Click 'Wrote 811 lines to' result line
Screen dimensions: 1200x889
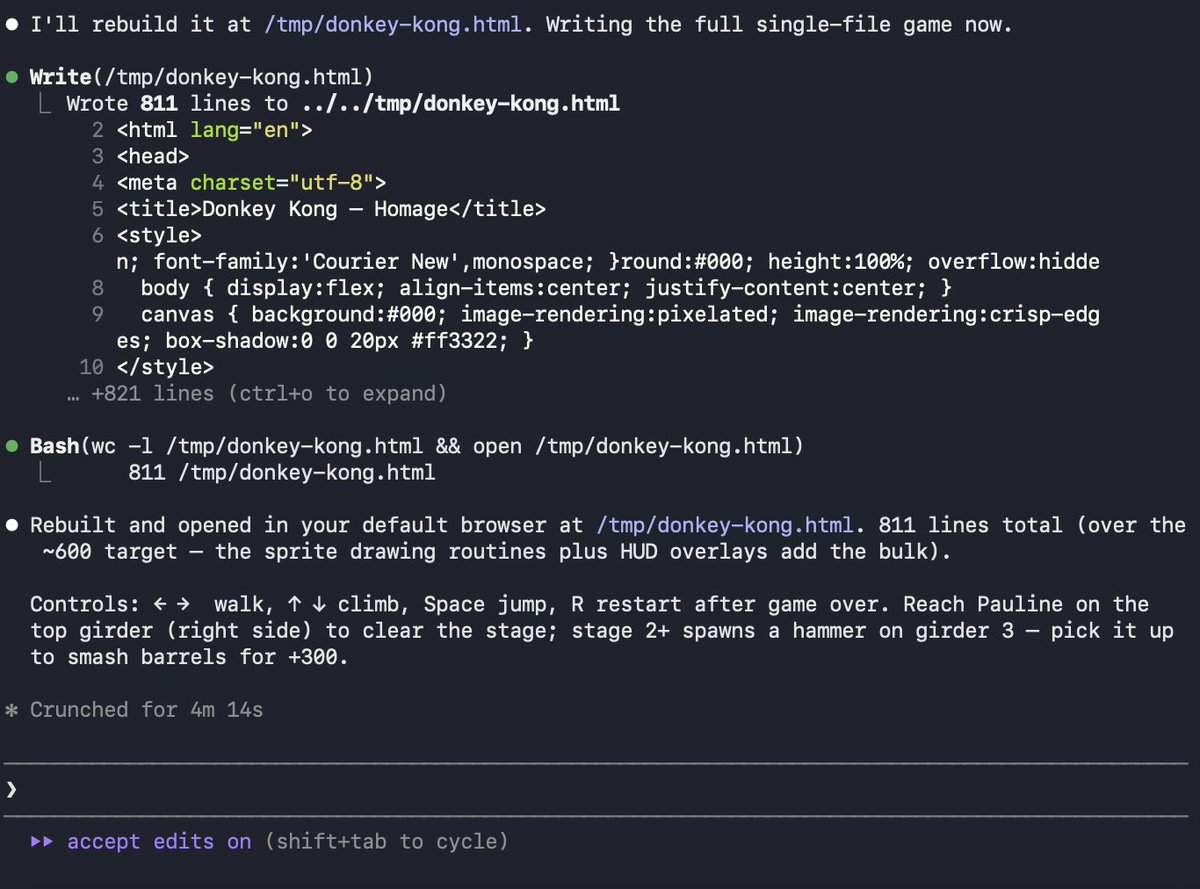[x=343, y=104]
